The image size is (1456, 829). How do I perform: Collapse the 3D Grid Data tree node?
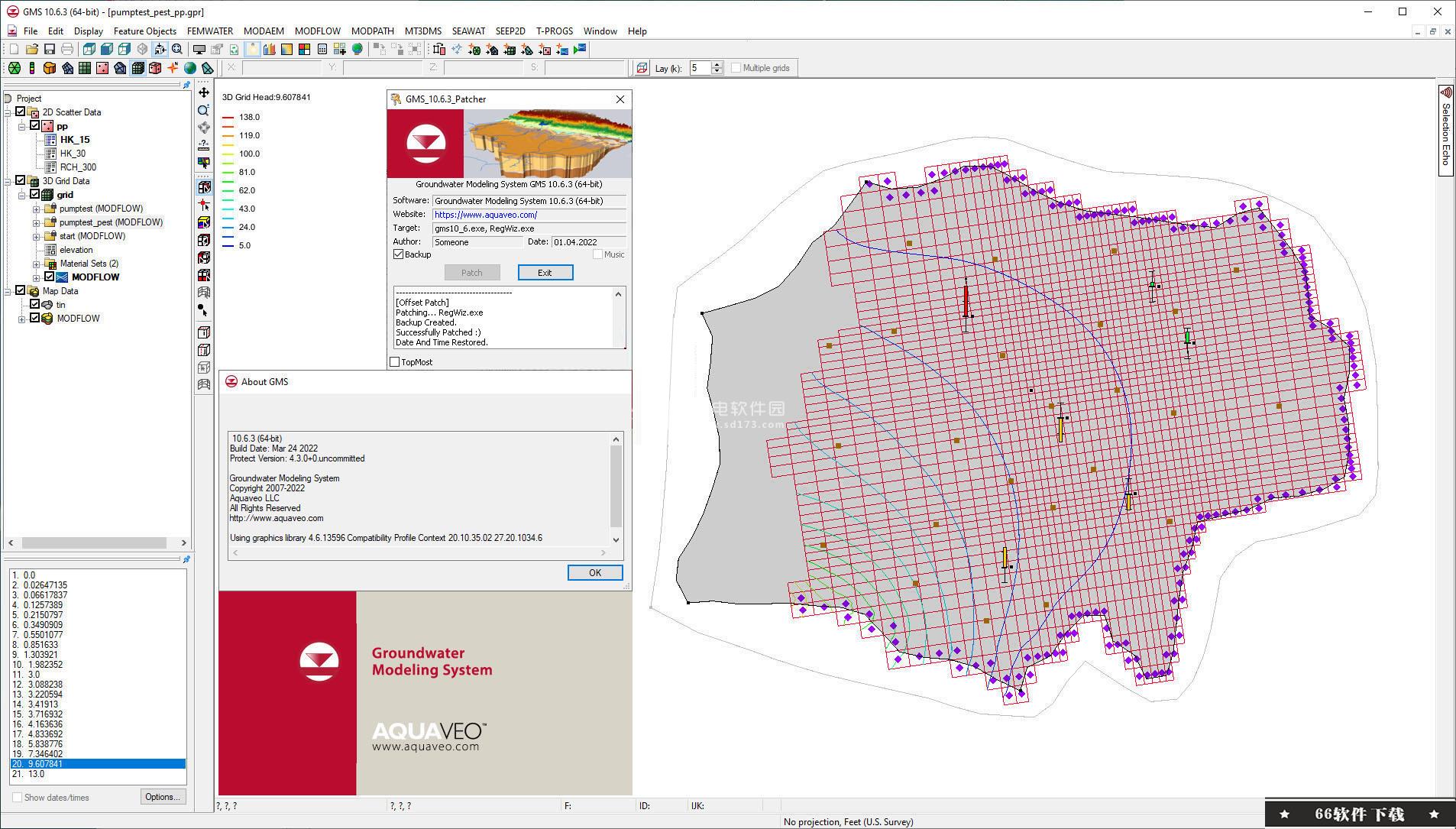click(x=8, y=181)
